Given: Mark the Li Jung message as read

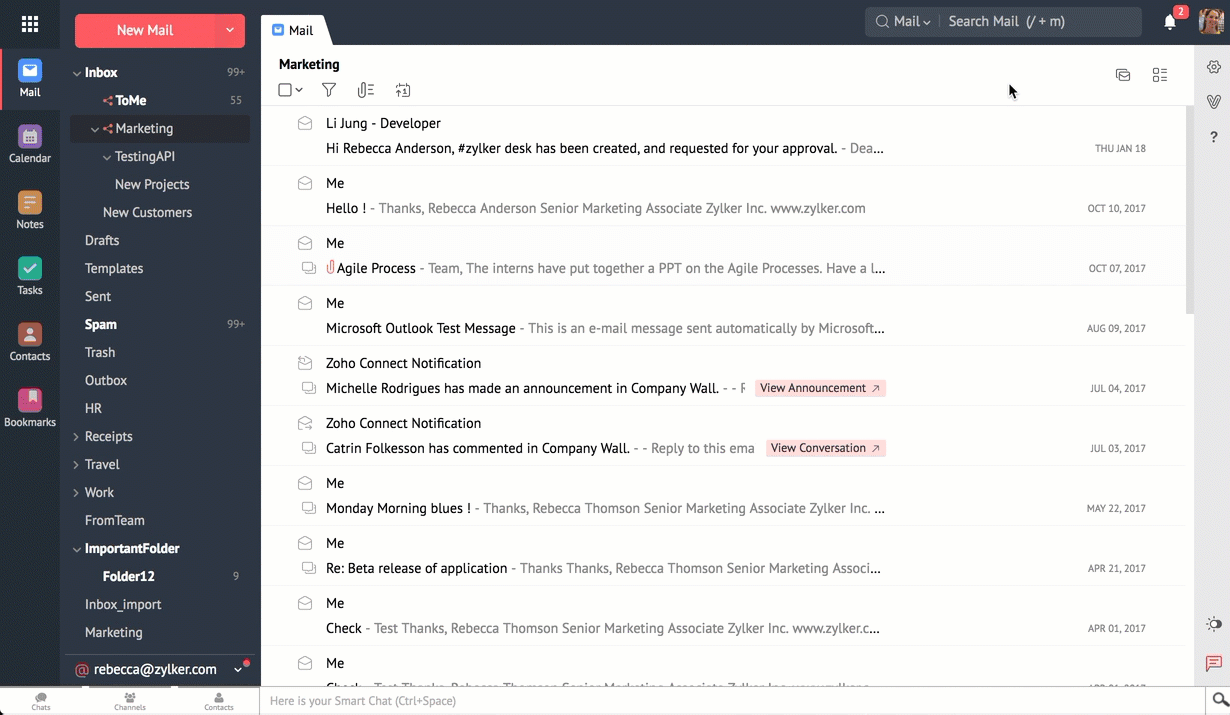Looking at the screenshot, I should [304, 123].
